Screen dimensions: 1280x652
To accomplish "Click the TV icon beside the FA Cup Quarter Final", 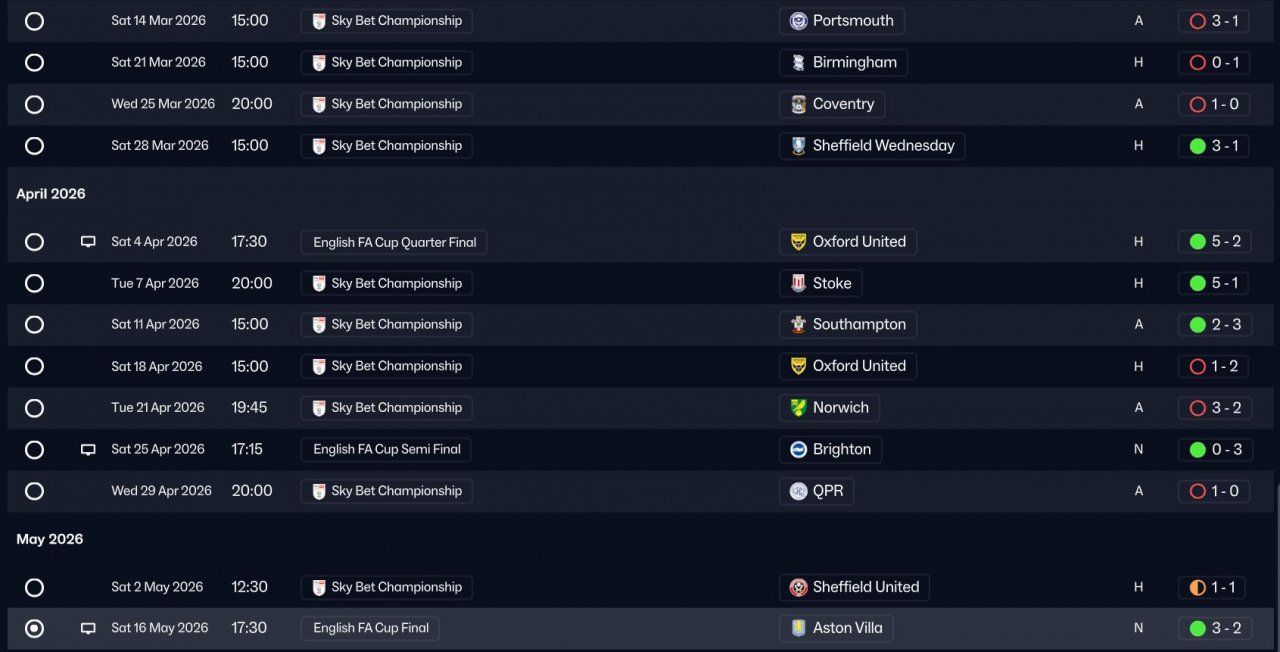I will (x=88, y=242).
